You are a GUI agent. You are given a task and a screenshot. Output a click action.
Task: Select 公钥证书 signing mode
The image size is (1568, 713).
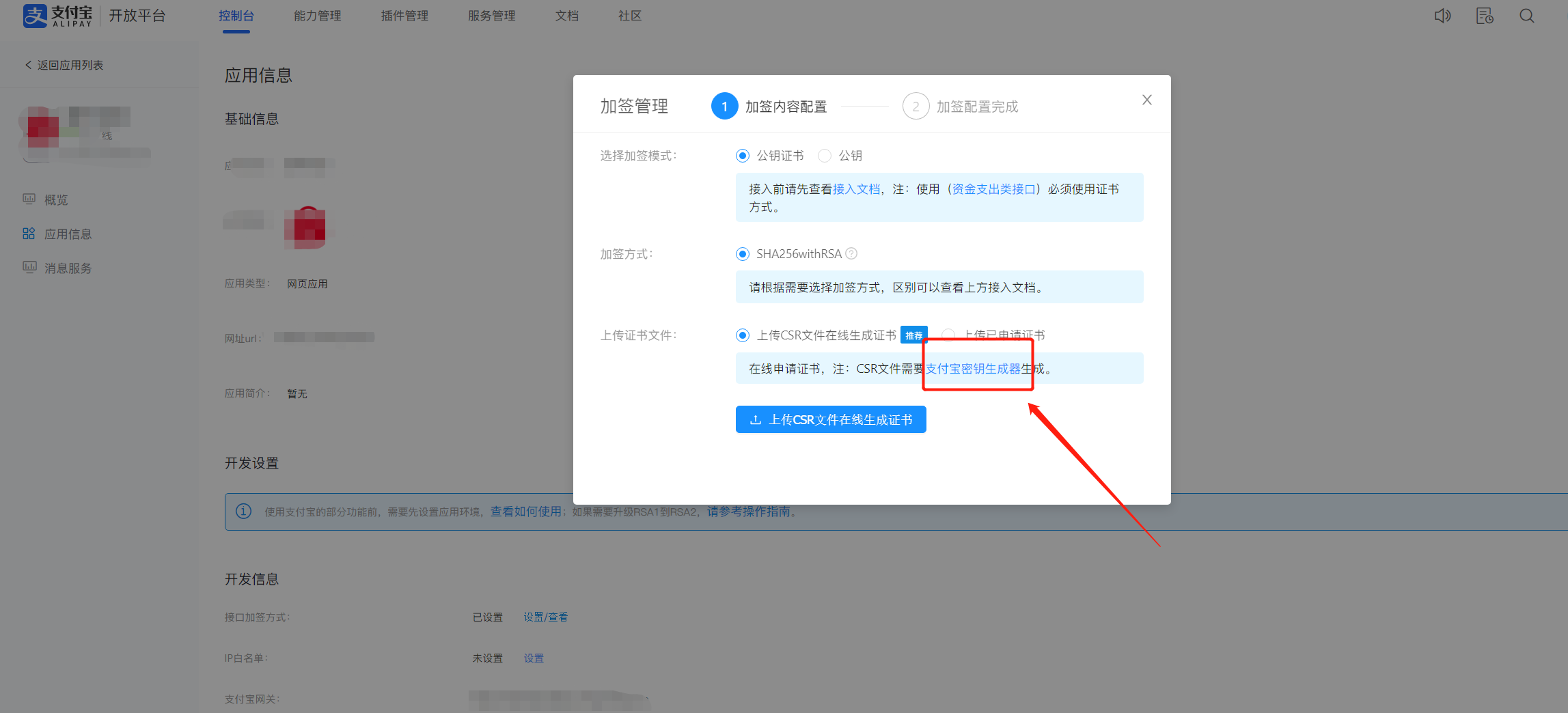[x=743, y=156]
